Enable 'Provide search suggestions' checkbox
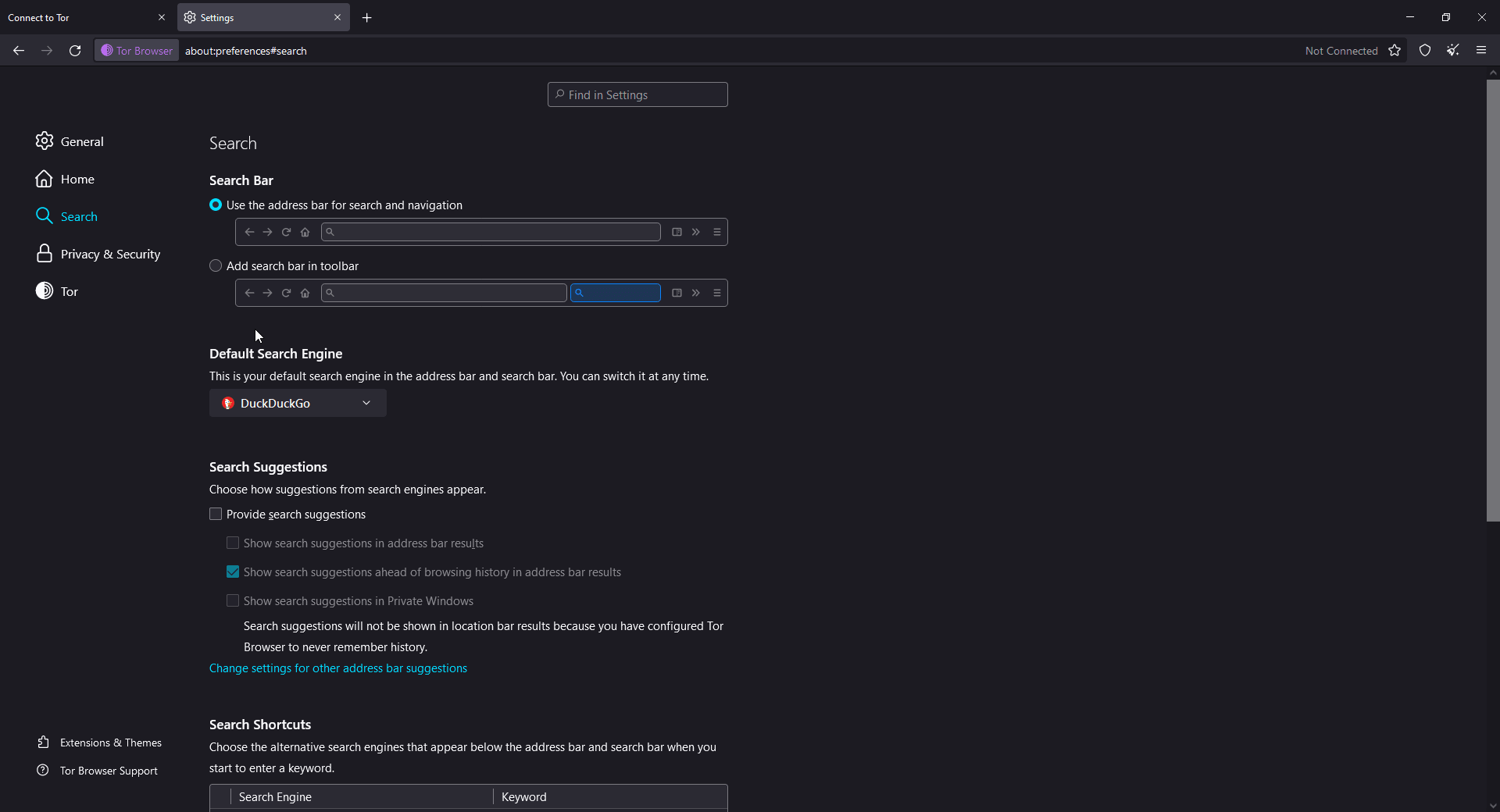Viewport: 1500px width, 812px height. 216,515
